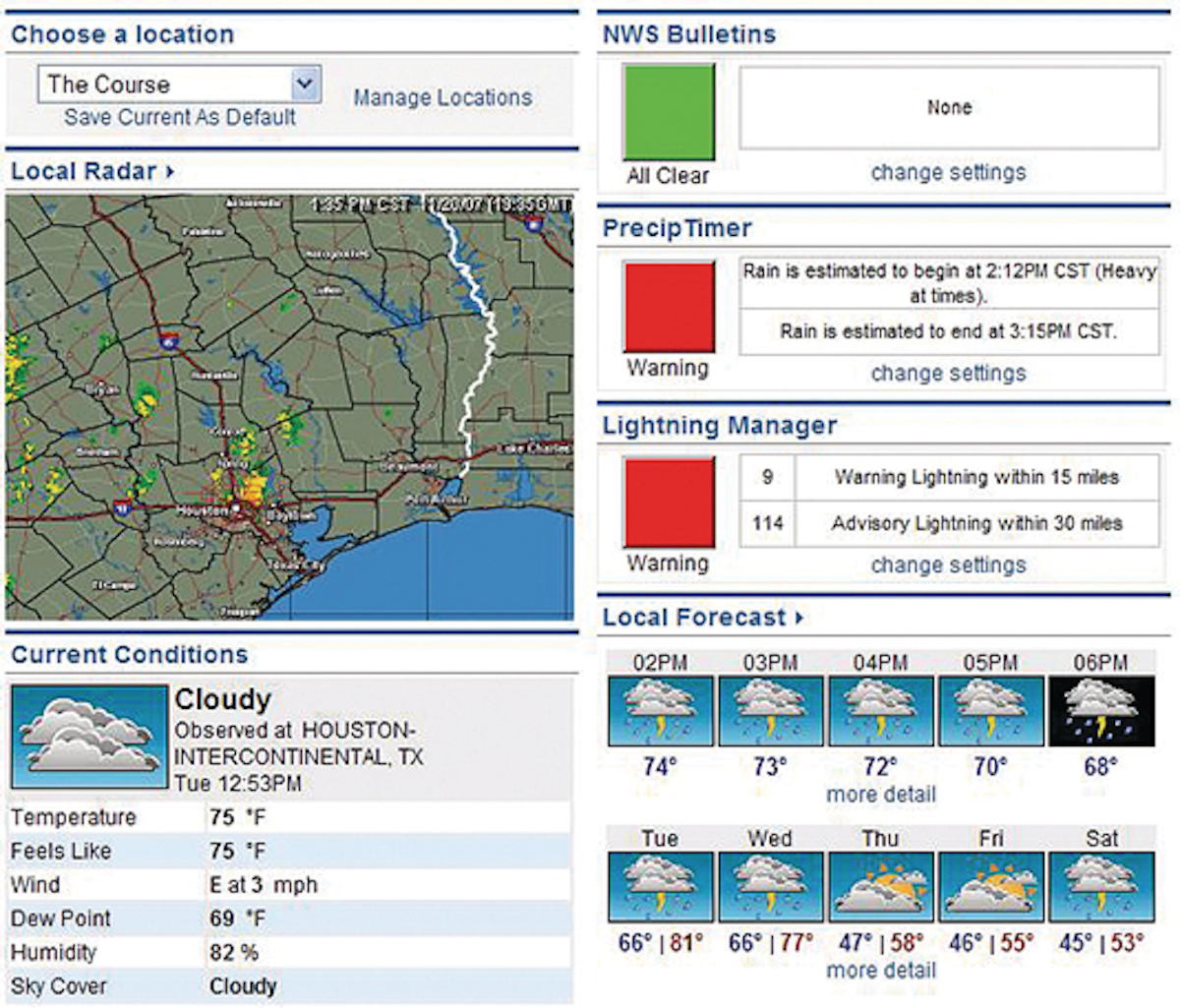Click Saturday's forecast weather icon
1180x1008 pixels.
click(x=1103, y=886)
